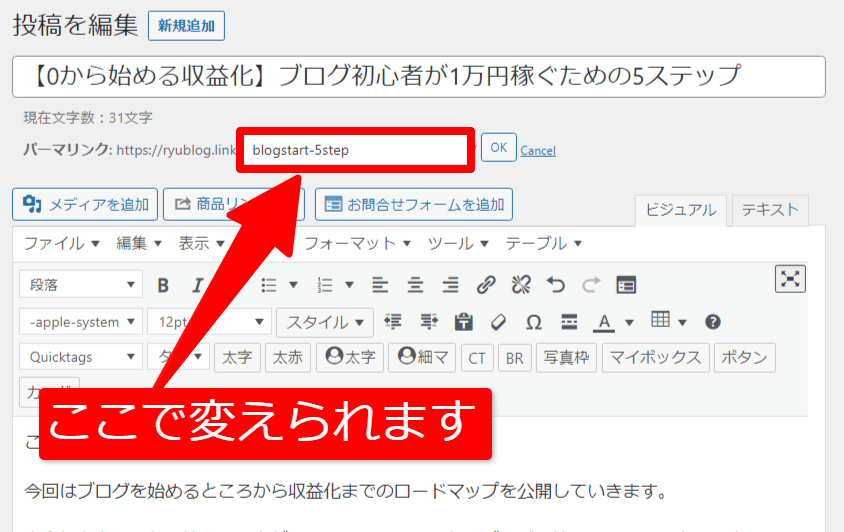Click the 細マ quicktag button

pyautogui.click(x=422, y=358)
